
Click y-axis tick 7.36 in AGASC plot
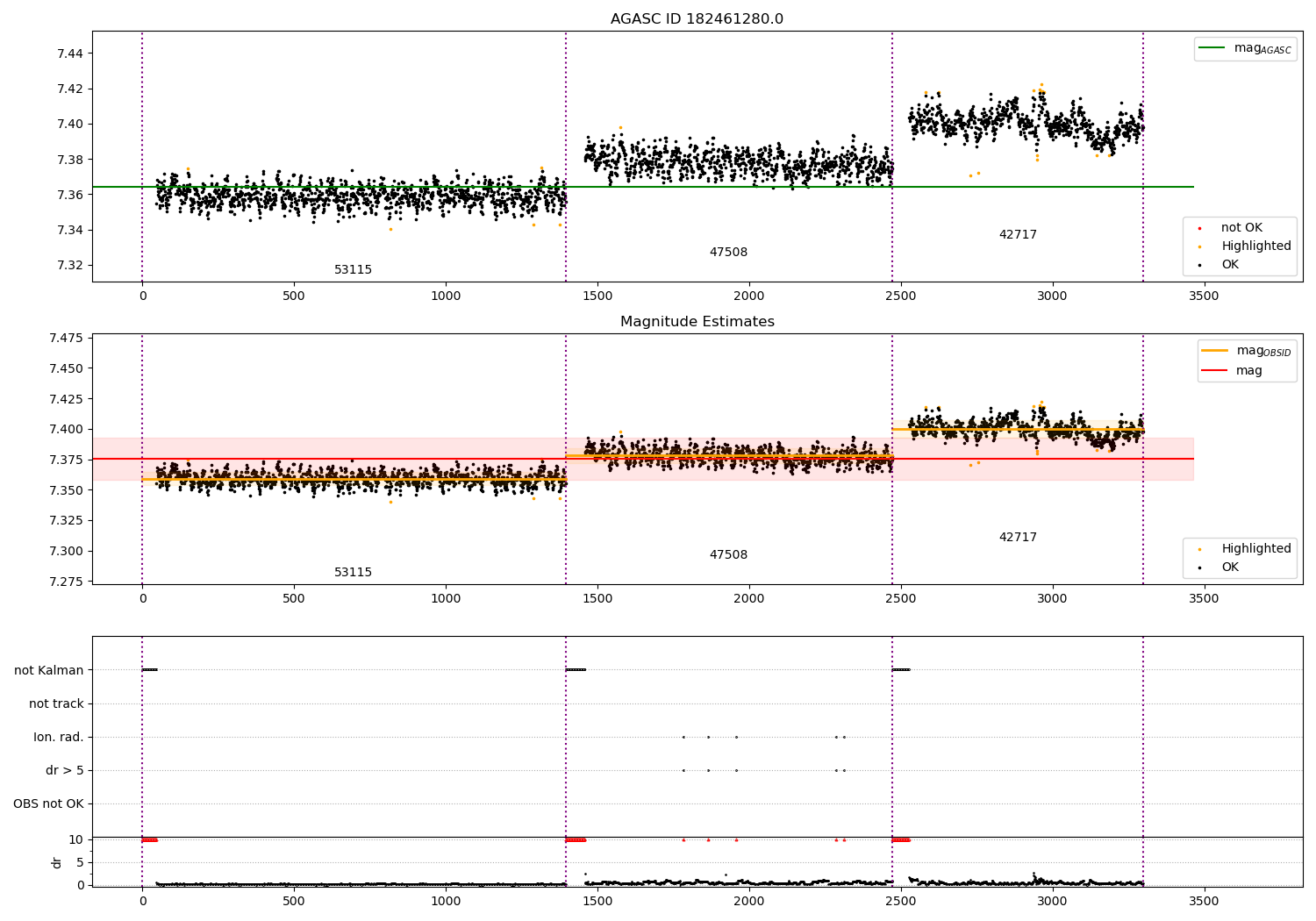coord(70,195)
